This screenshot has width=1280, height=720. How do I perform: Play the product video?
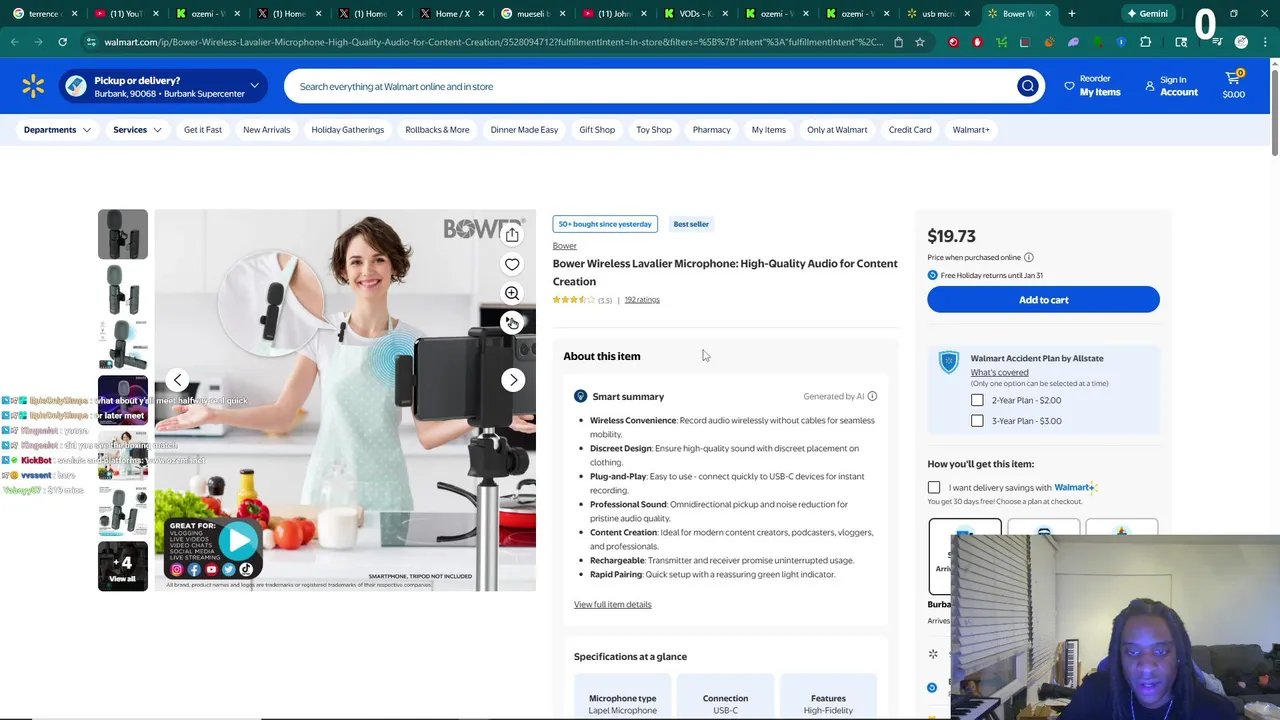(x=239, y=541)
